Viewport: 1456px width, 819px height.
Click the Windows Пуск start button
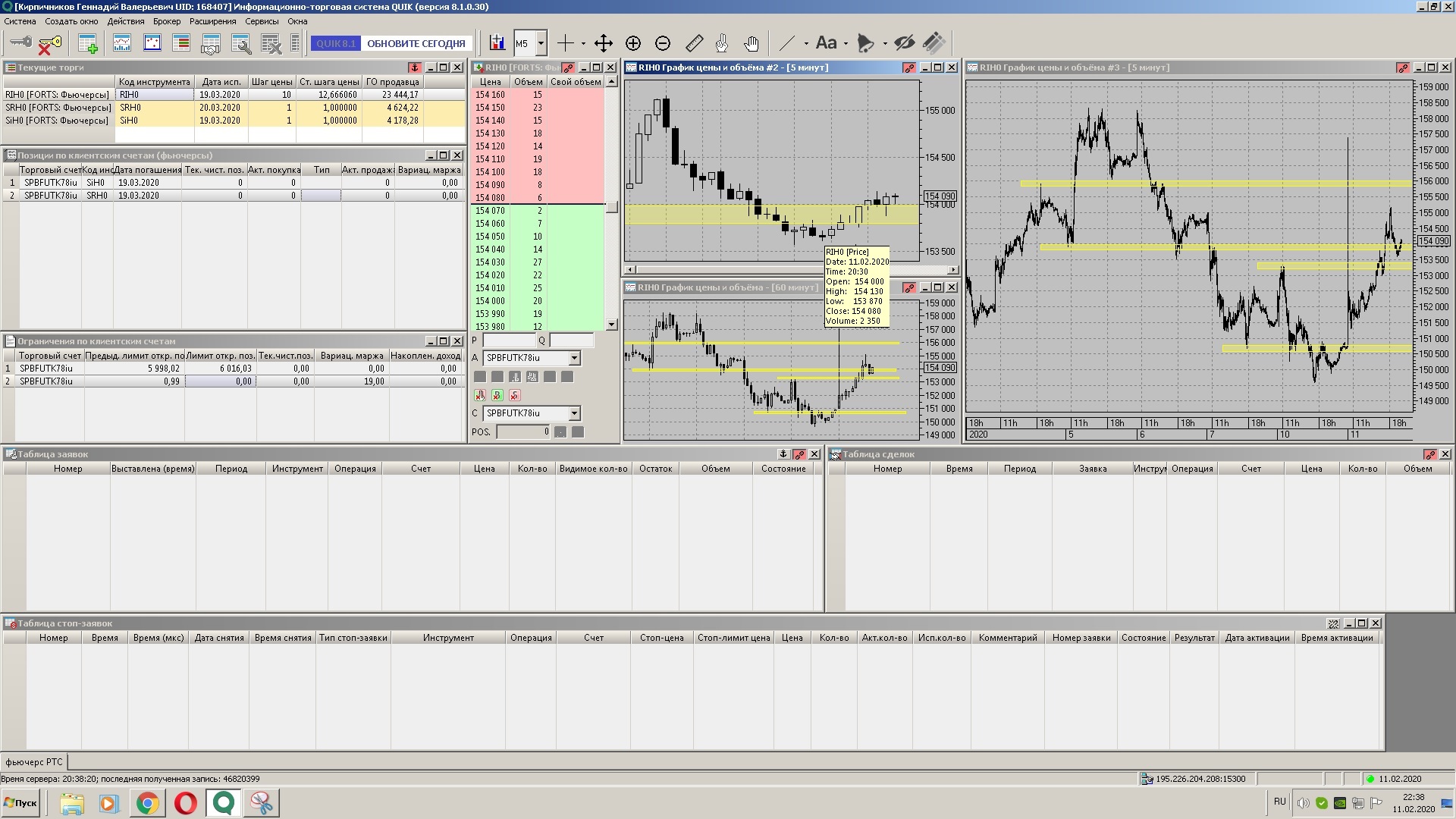point(20,802)
